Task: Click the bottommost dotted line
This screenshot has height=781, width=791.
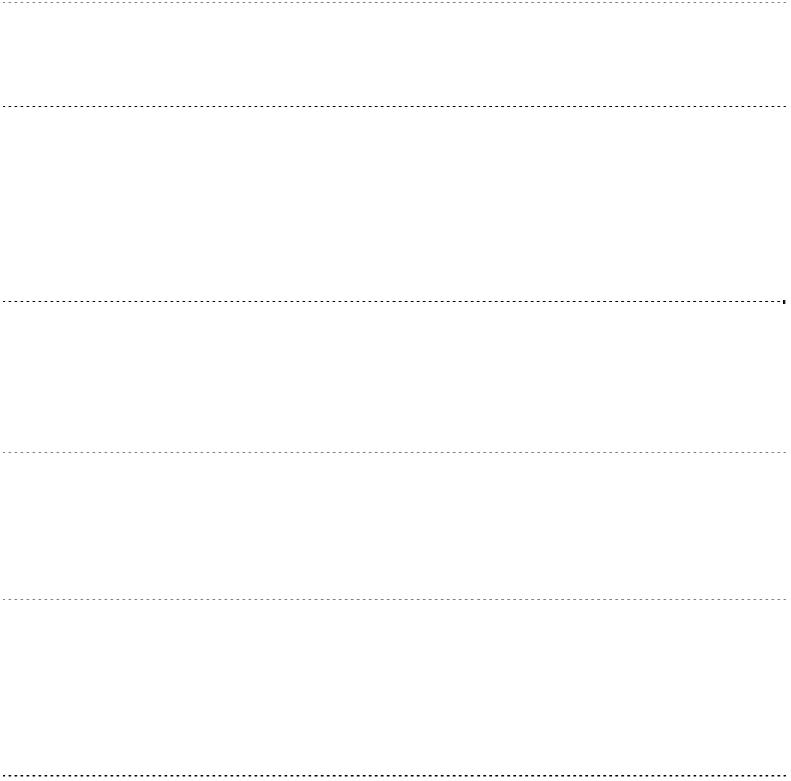Action: pos(395,775)
